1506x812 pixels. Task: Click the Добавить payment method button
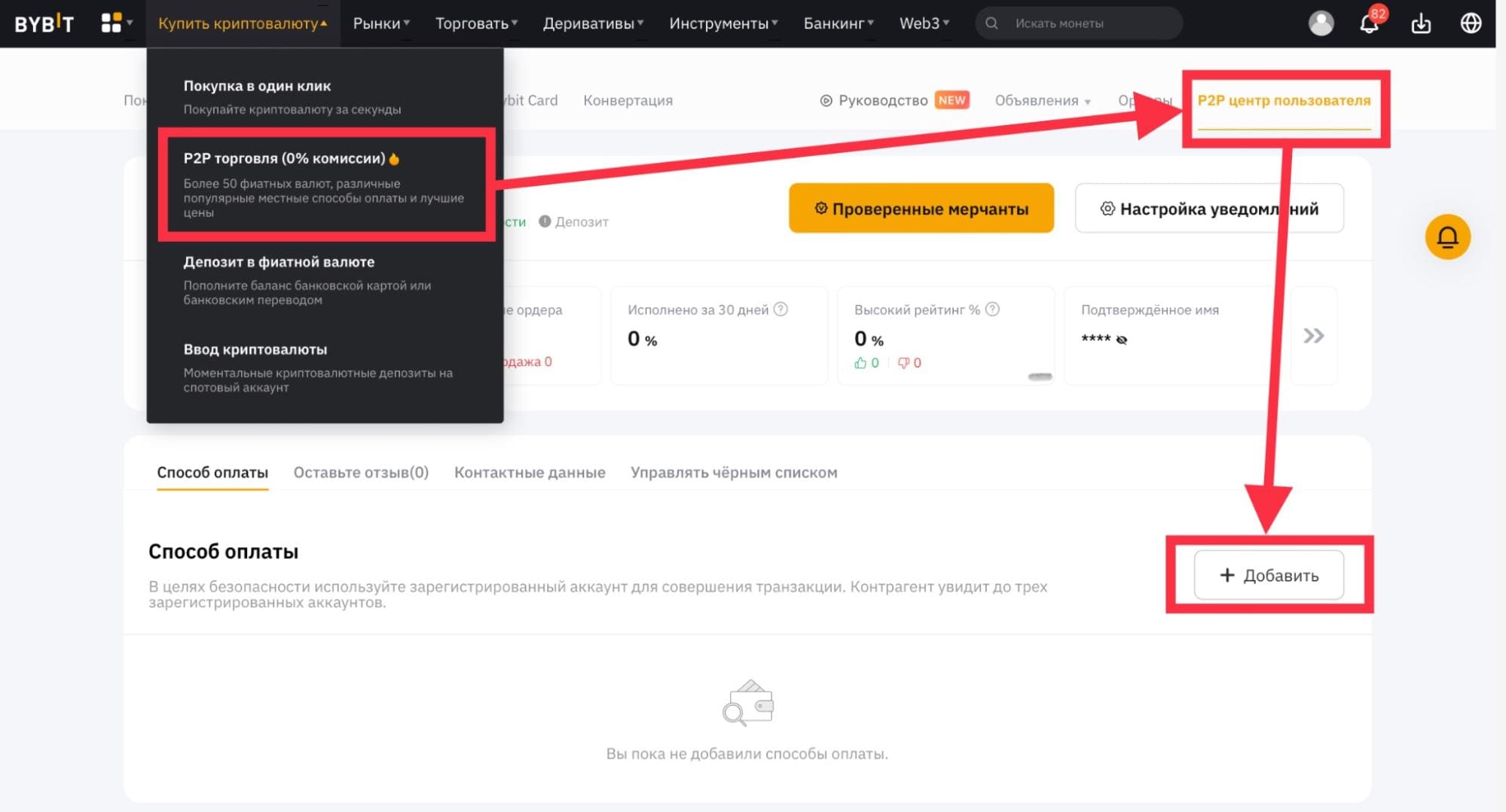point(1269,575)
